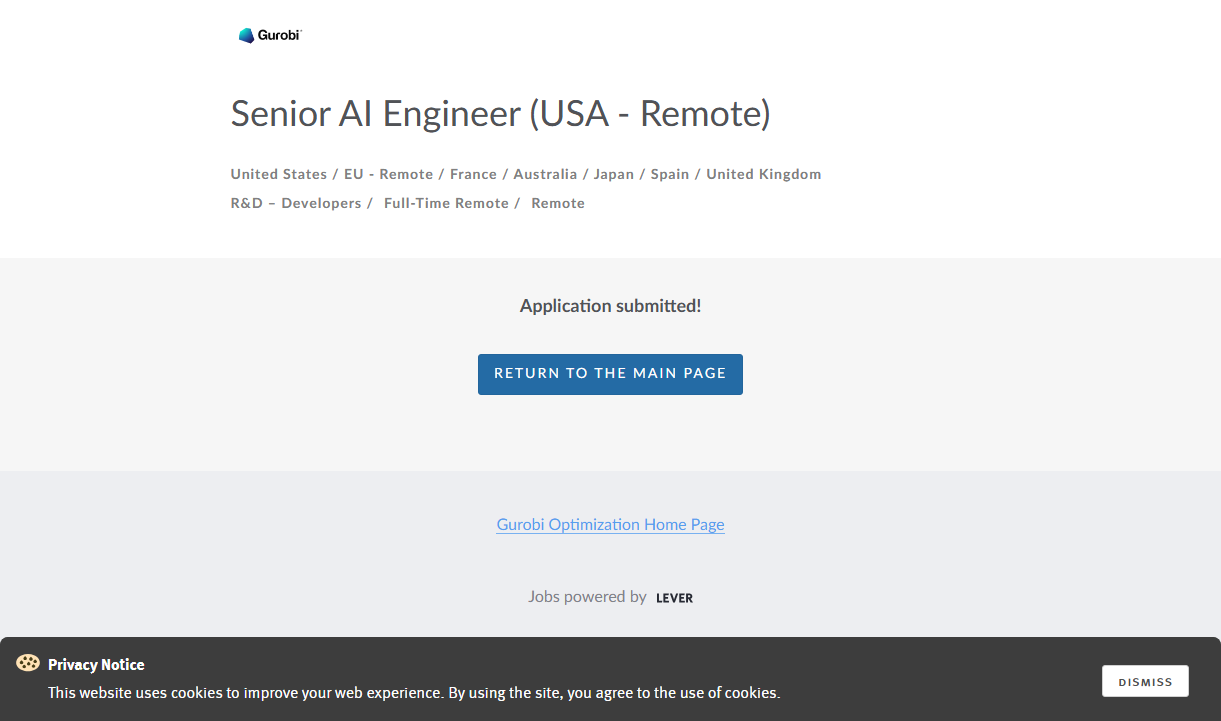Image resolution: width=1221 pixels, height=721 pixels.
Task: Click the Australia location label
Action: coord(545,174)
